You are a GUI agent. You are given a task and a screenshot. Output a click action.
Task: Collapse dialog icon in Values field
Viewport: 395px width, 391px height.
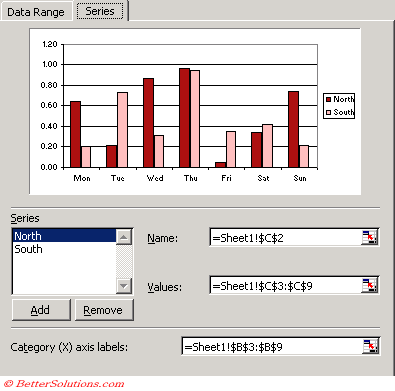(x=369, y=285)
